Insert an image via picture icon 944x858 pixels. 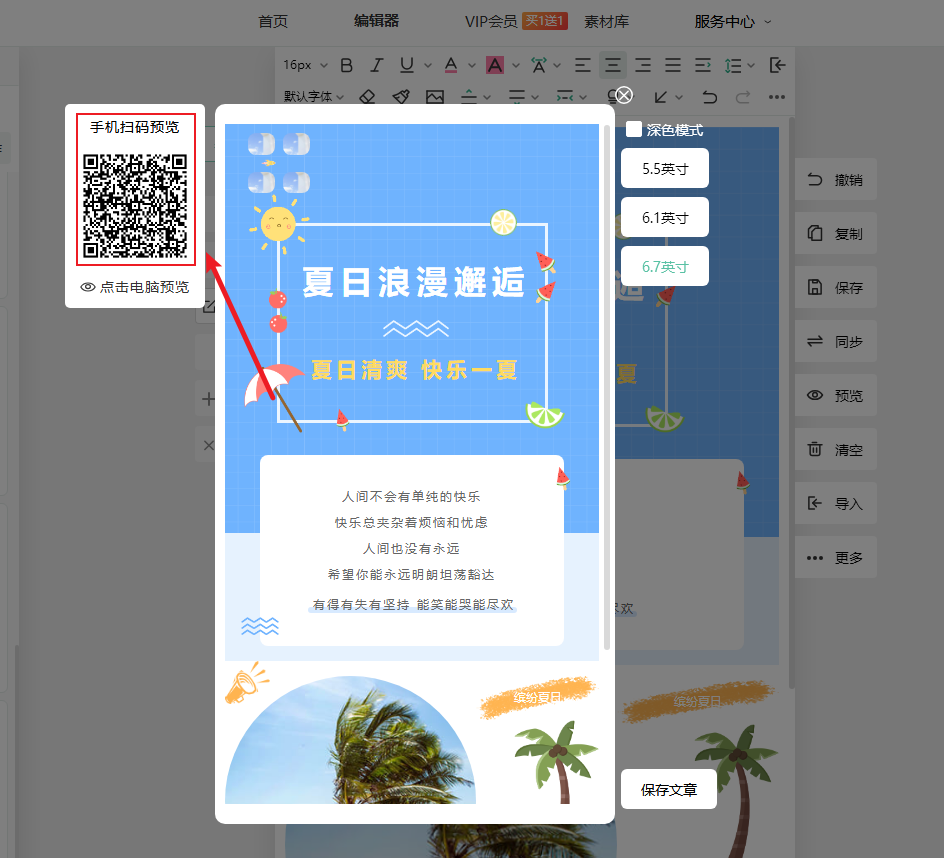435,97
